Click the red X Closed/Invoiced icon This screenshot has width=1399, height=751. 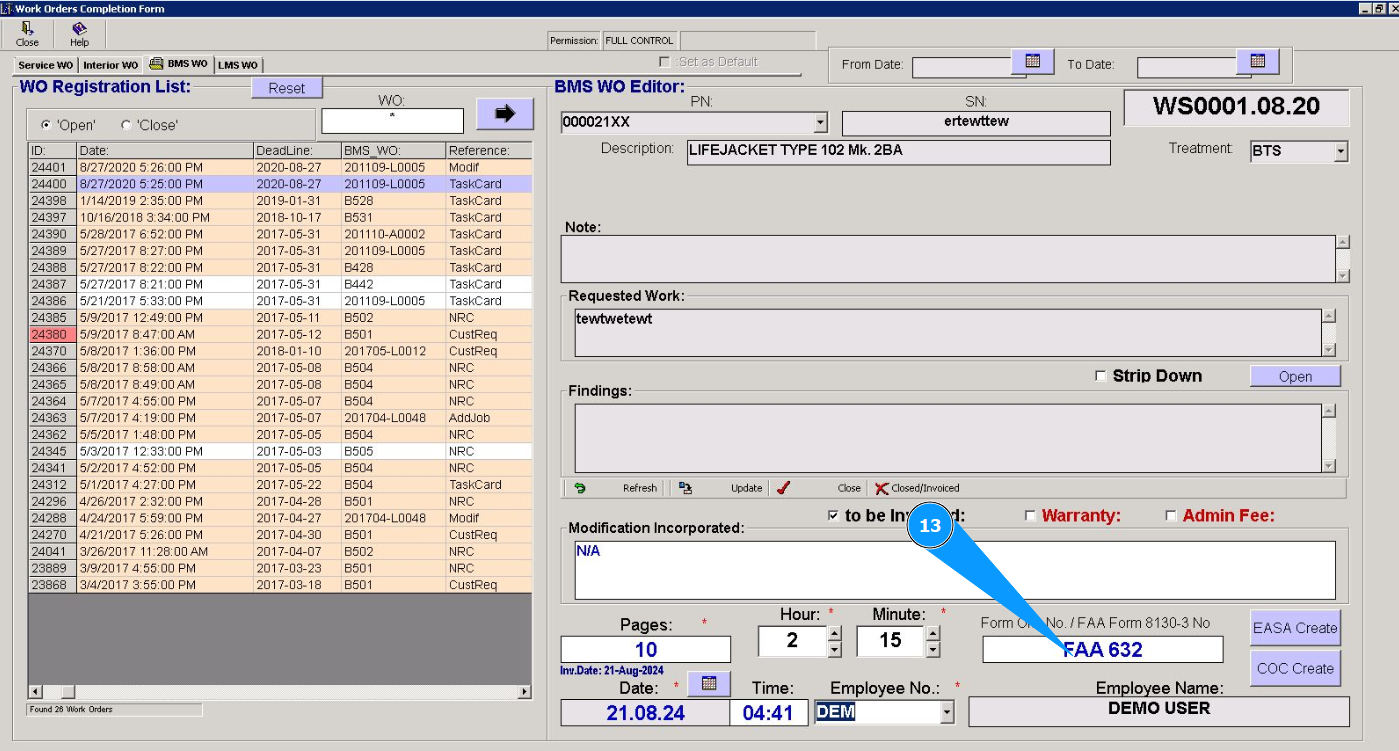[881, 488]
